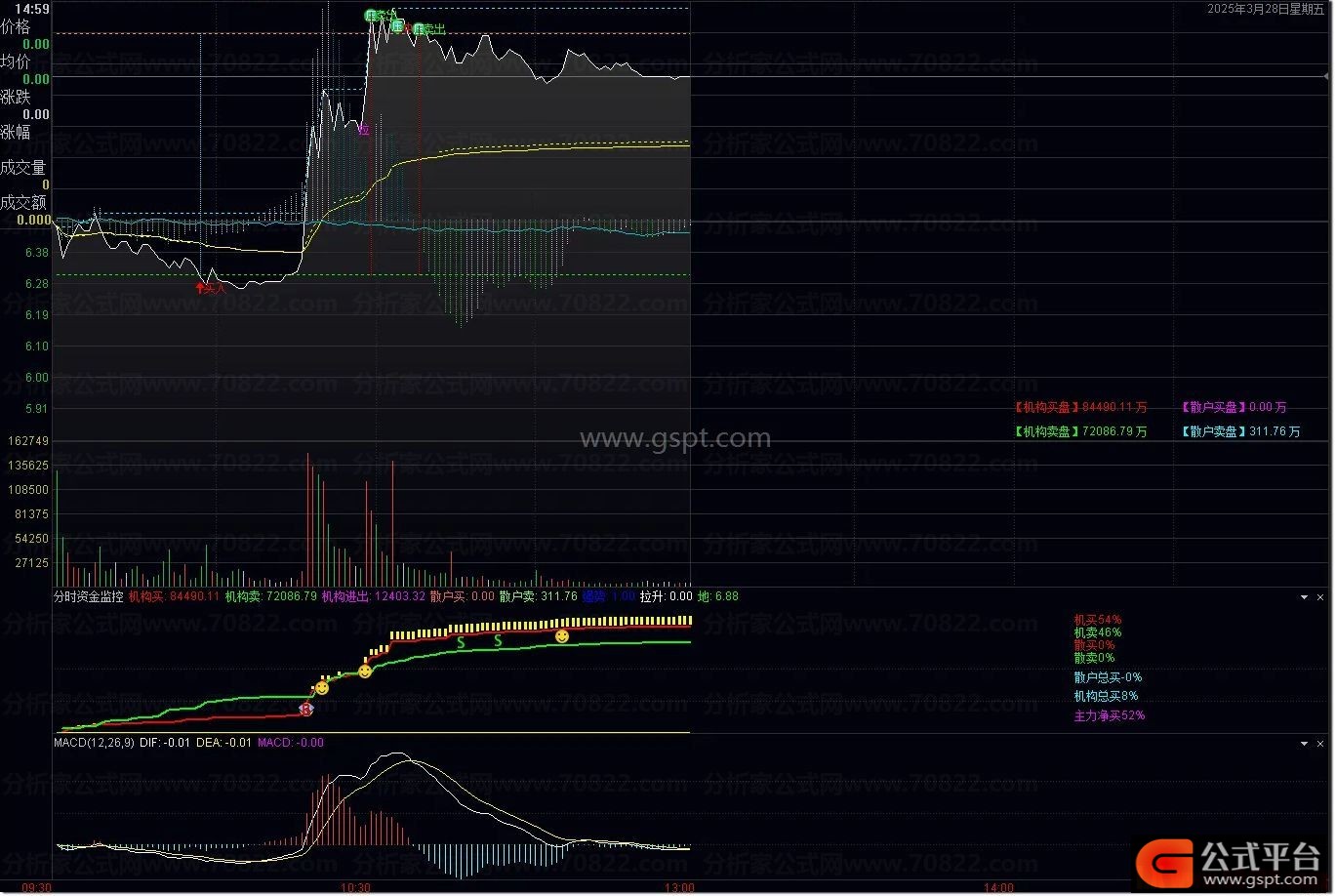This screenshot has height=896, width=1336.
Task: Click the magenta 拉 marker on price line
Action: [364, 129]
